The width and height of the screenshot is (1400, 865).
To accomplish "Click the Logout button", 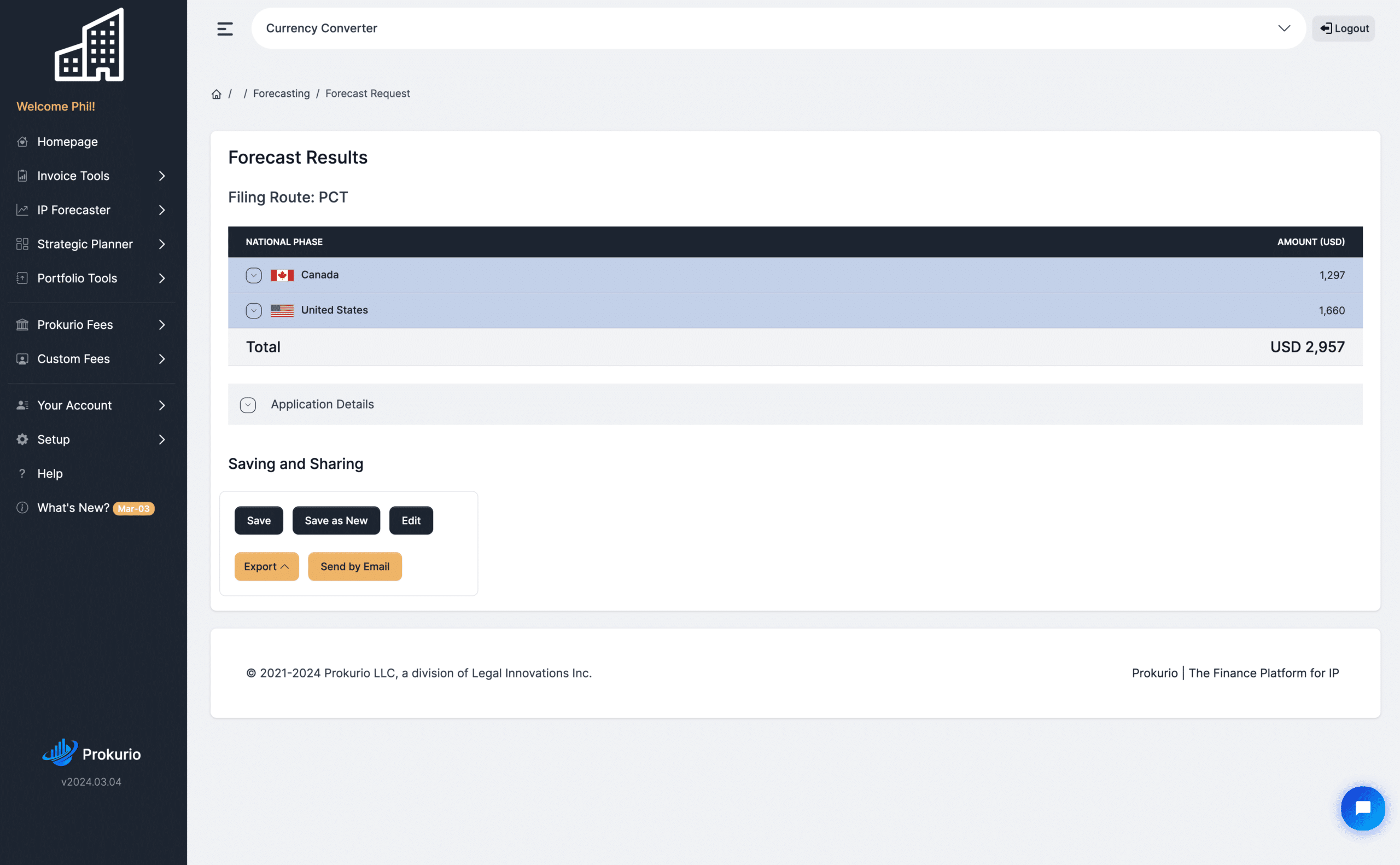I will (x=1344, y=28).
